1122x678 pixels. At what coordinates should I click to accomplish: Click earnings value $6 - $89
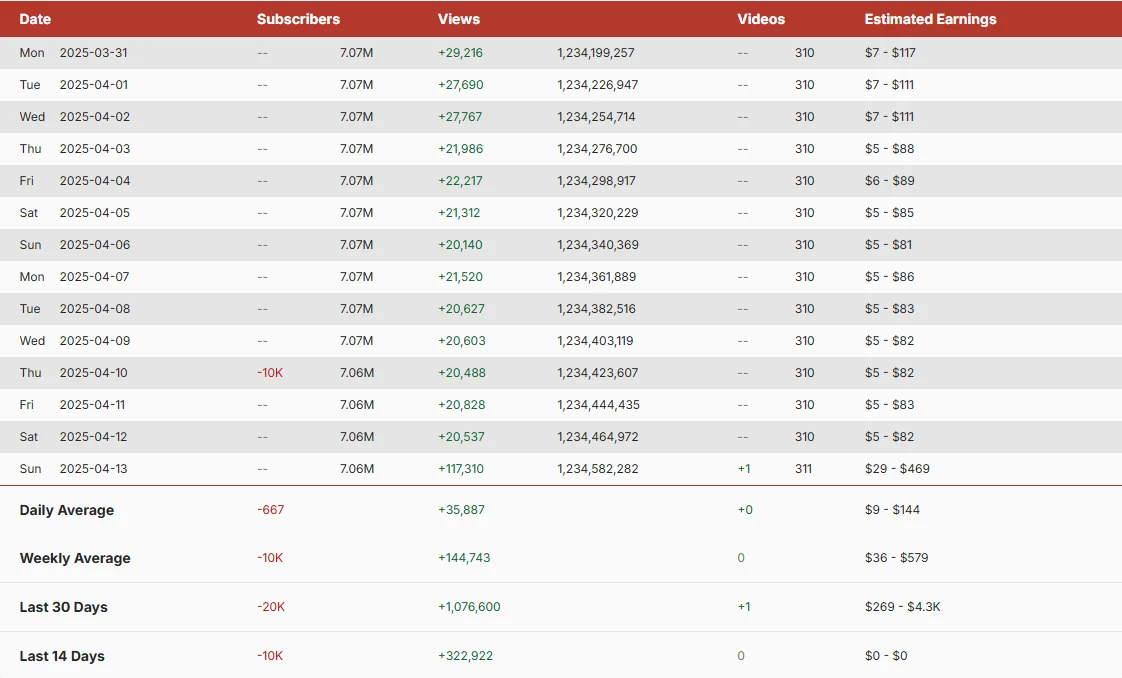click(889, 181)
